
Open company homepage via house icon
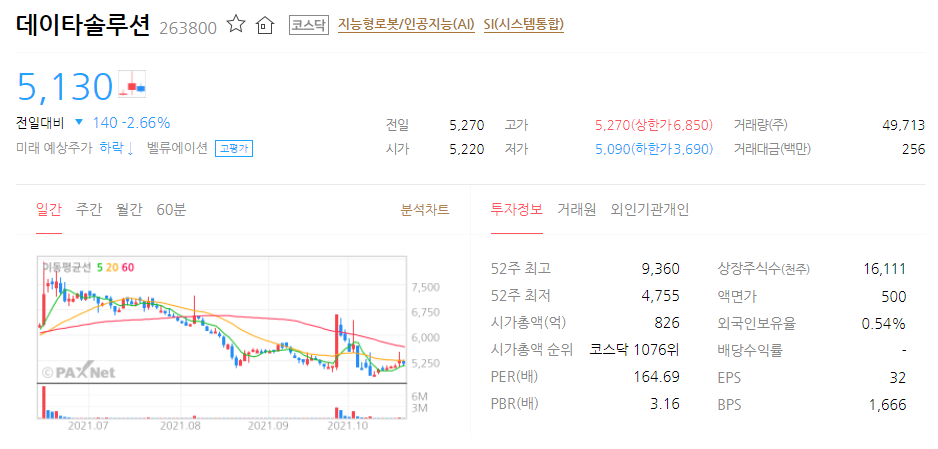(264, 25)
